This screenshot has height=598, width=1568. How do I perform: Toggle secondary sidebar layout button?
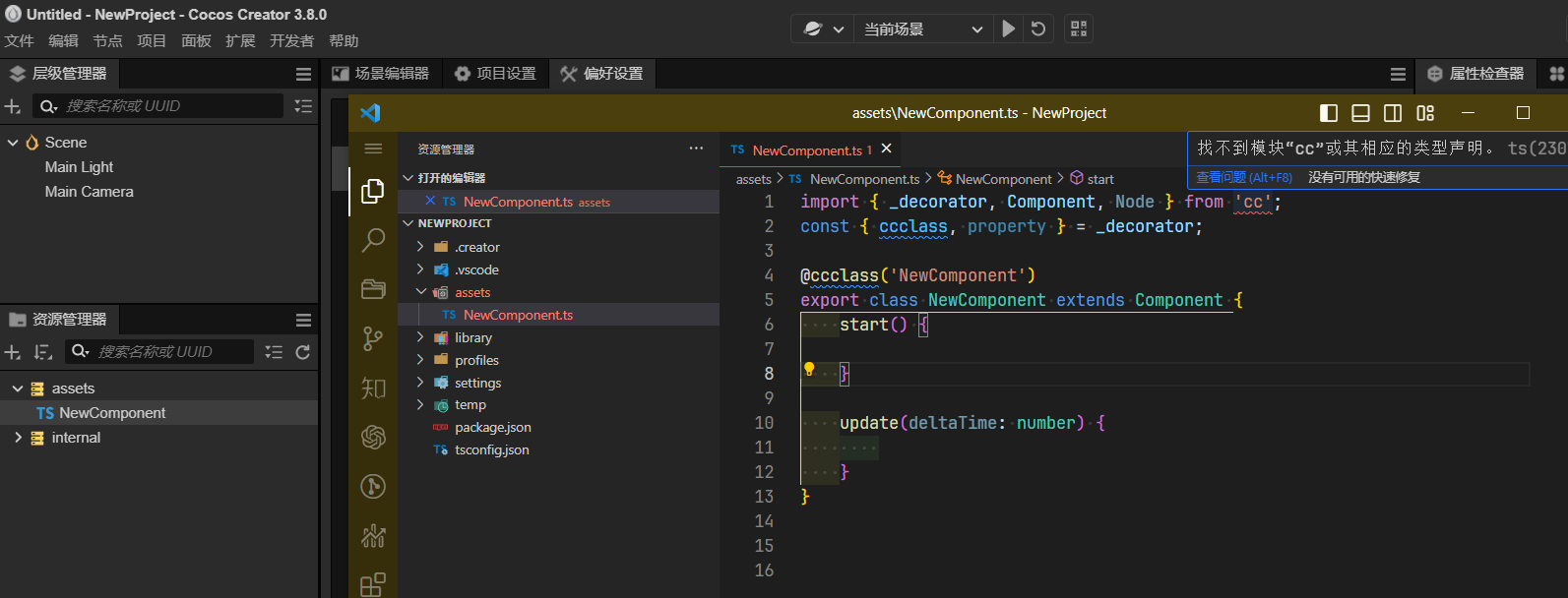click(x=1393, y=113)
